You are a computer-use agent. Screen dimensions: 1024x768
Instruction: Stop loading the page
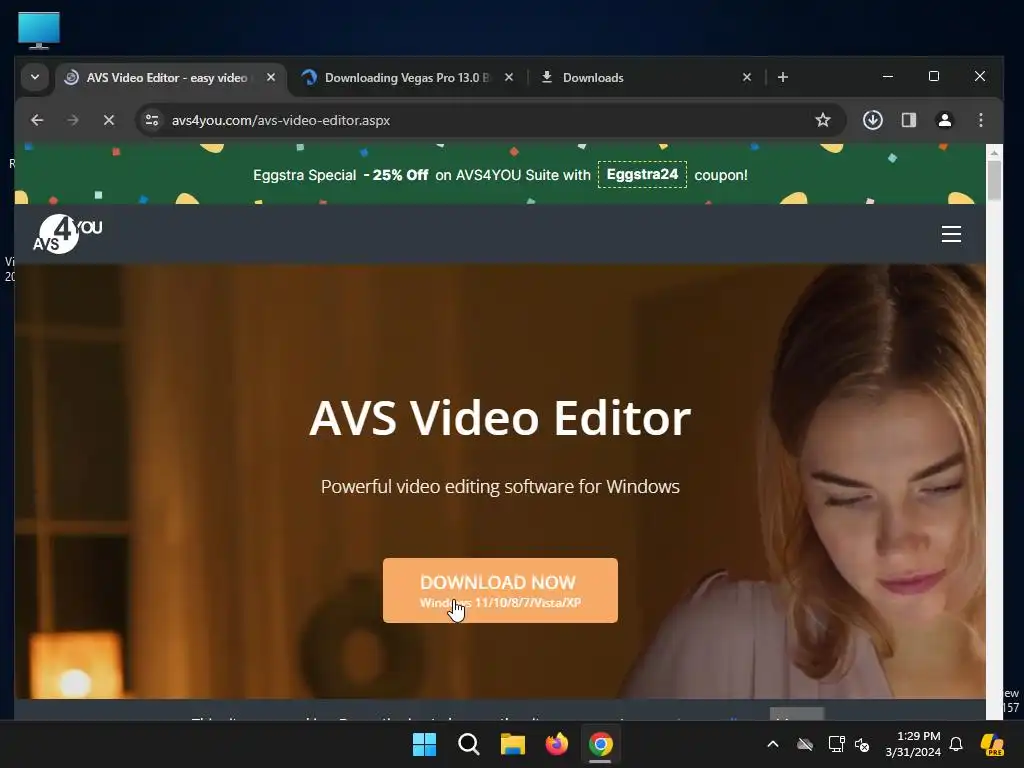(109, 120)
